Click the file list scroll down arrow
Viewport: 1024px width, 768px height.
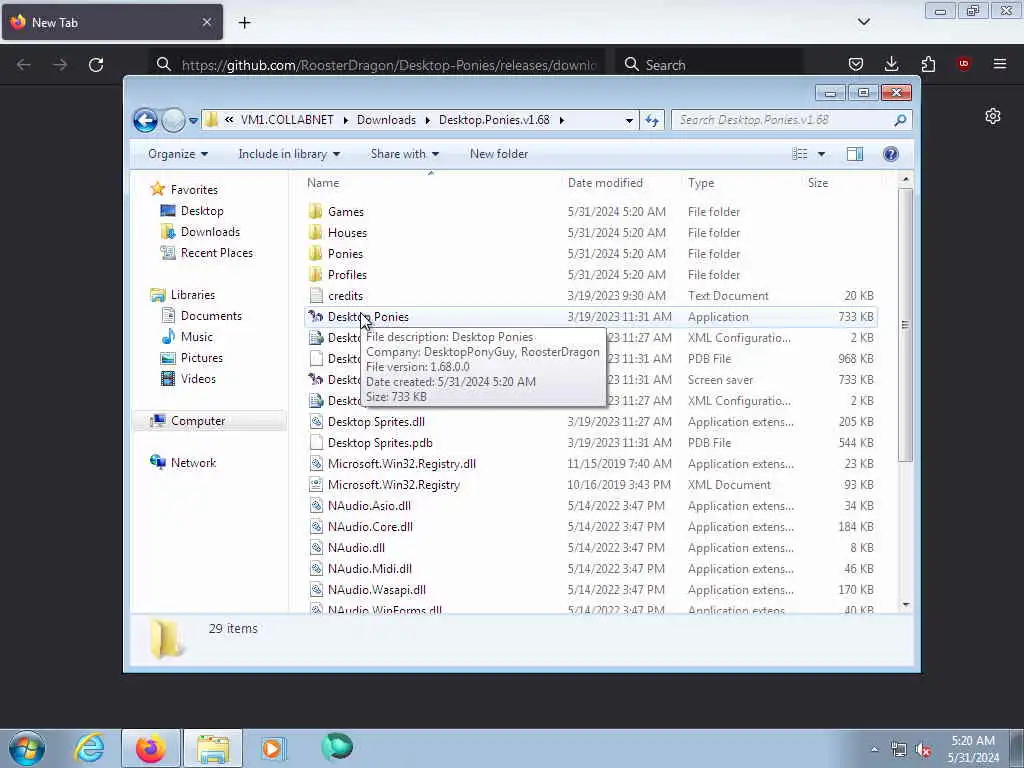click(905, 605)
